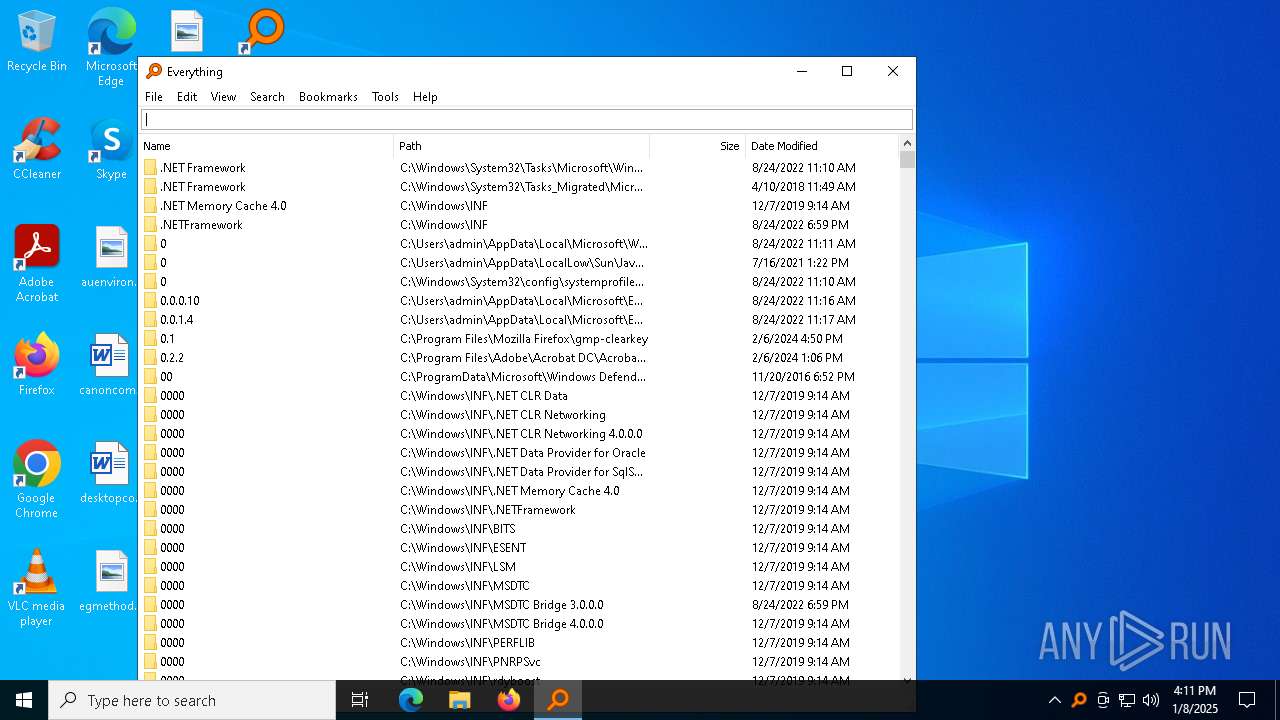Select the .NET Memory Cache 4.0 folder name
Image resolution: width=1280 pixels, height=720 pixels.
pos(223,206)
